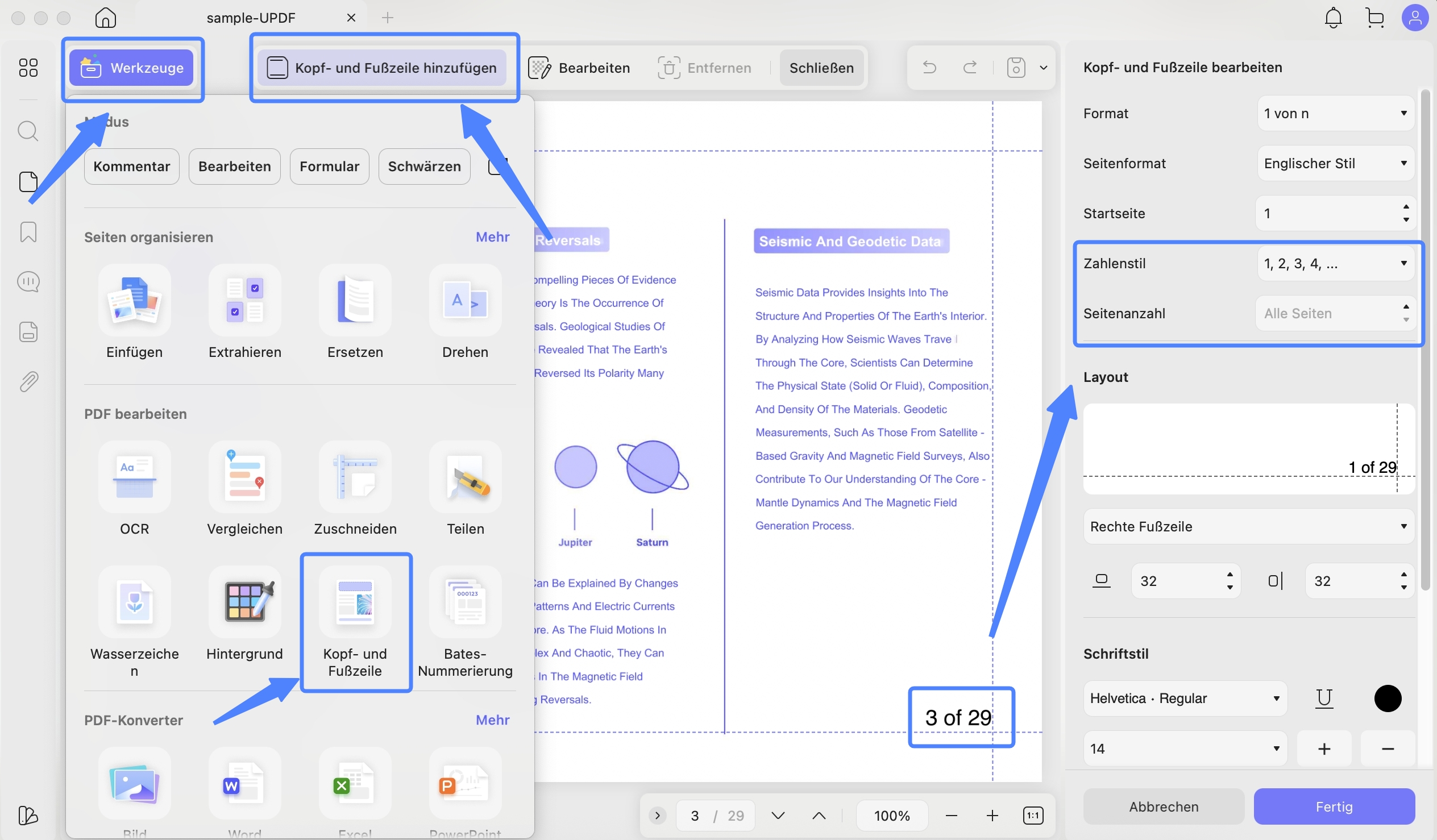Open the black font color swatch
The width and height of the screenshot is (1437, 840).
pos(1388,698)
